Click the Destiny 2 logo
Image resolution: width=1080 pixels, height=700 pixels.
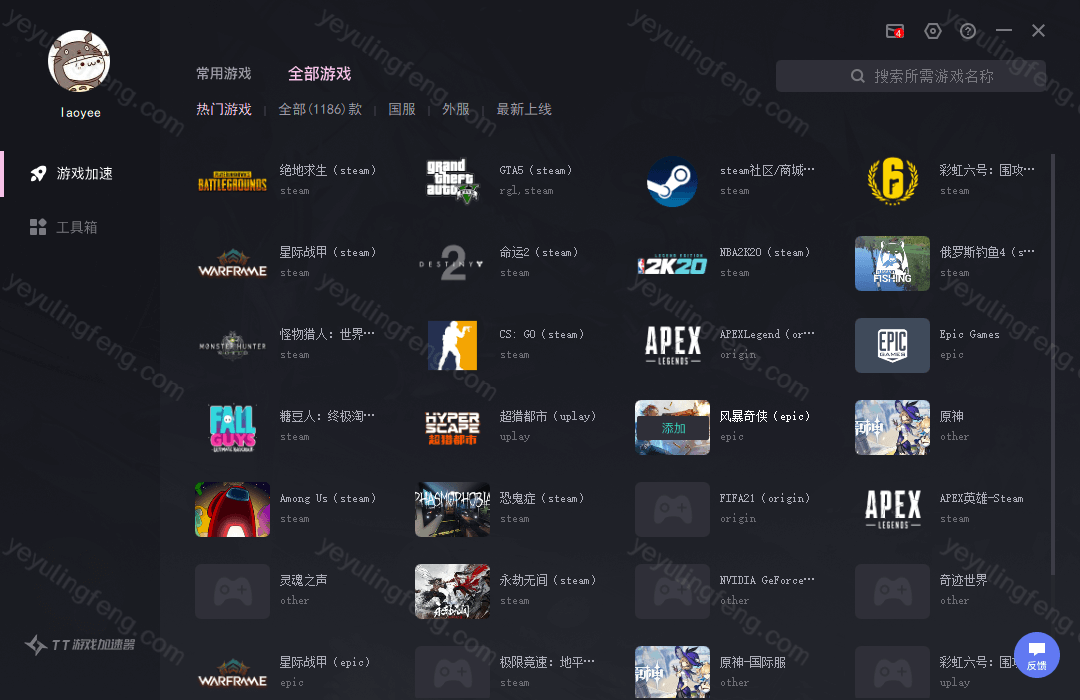click(453, 263)
